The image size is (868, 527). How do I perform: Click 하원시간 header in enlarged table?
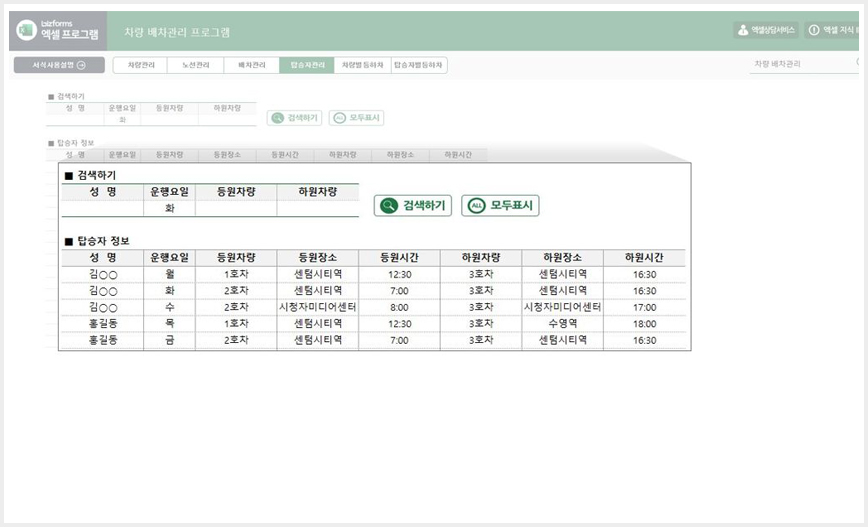644,257
